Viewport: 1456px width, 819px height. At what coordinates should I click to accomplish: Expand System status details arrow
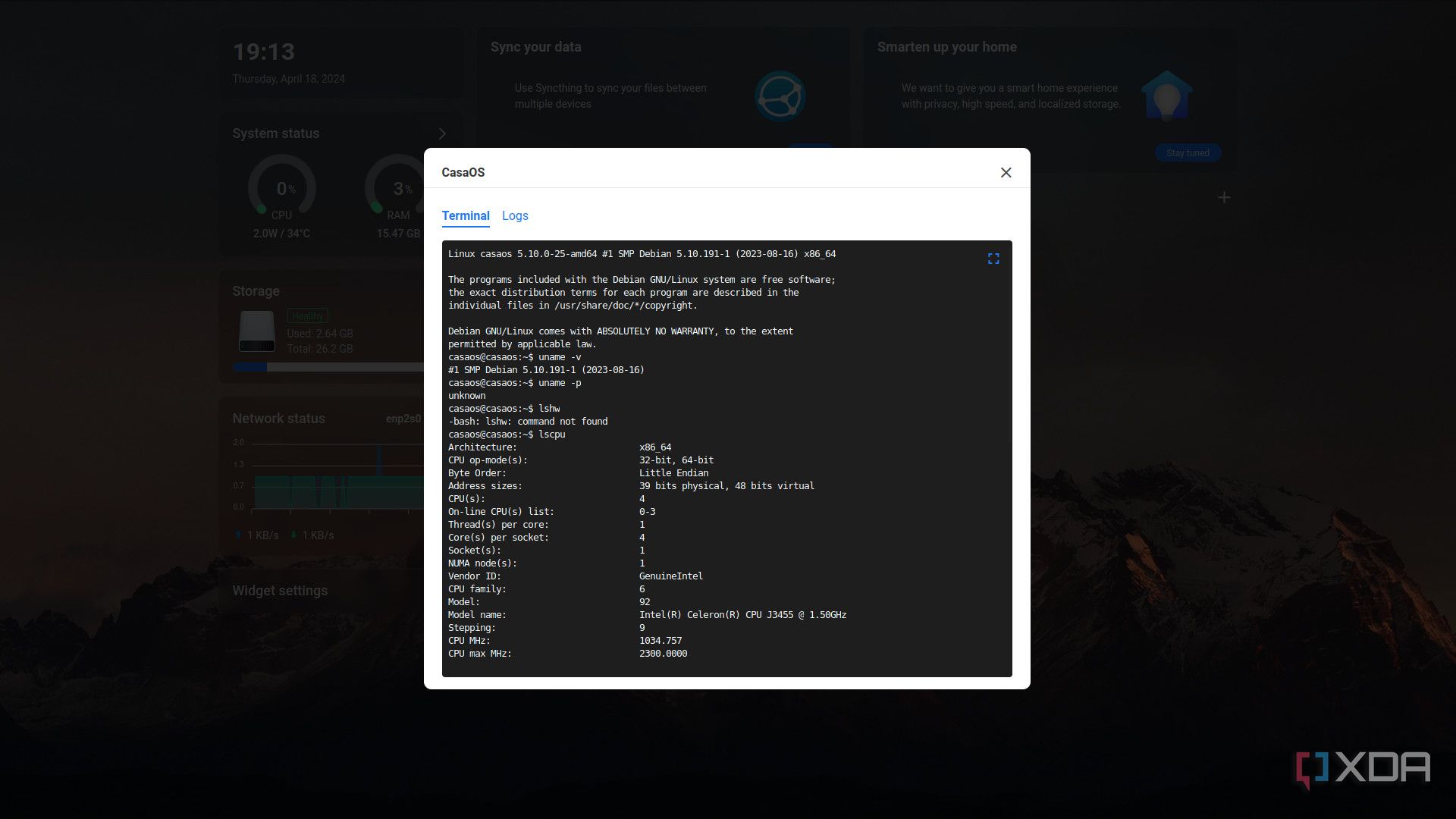pos(442,133)
